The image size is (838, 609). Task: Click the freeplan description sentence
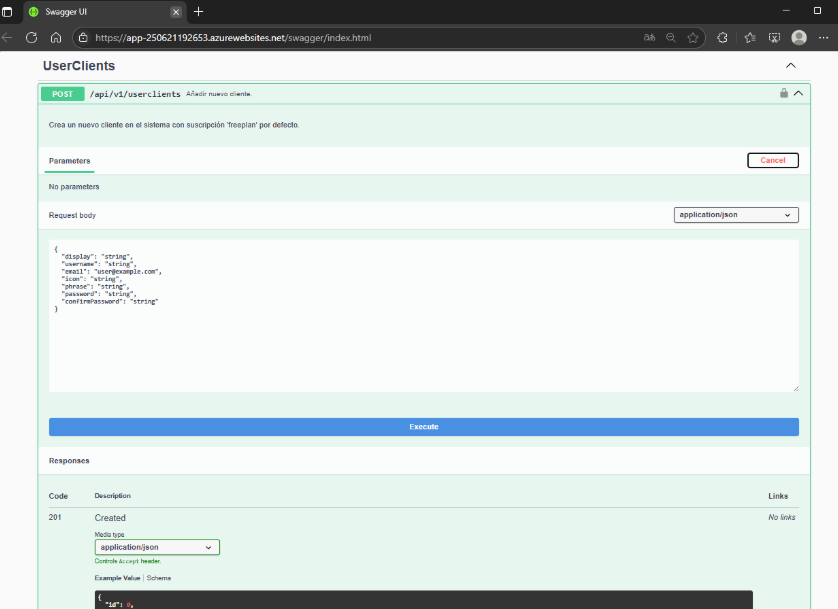(174, 125)
